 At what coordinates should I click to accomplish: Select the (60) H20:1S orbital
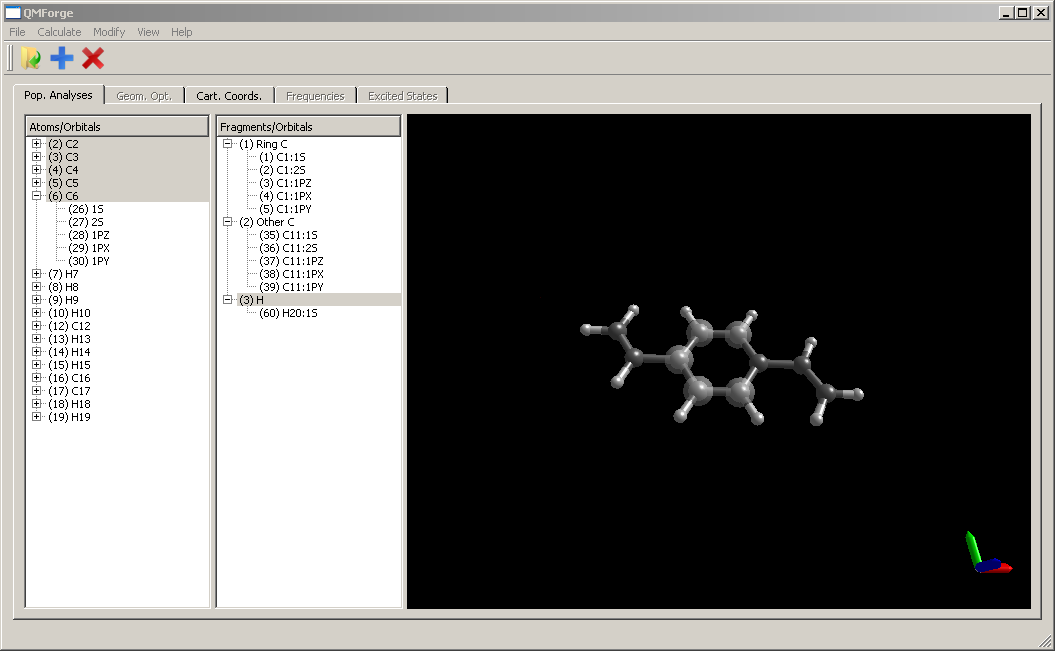pyautogui.click(x=288, y=313)
